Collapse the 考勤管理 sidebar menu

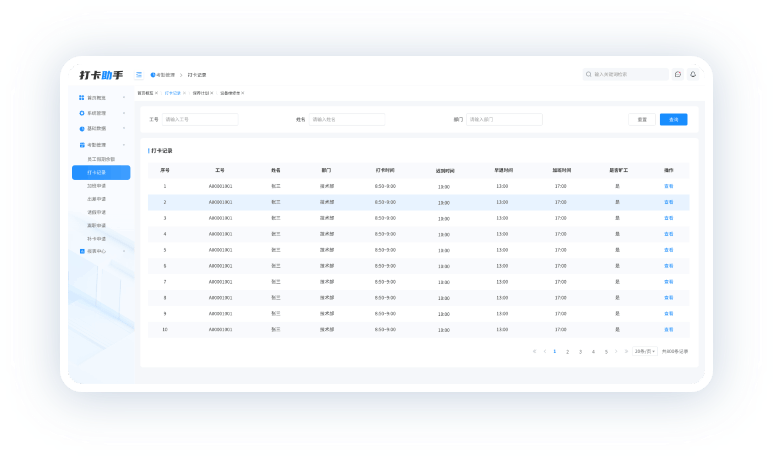point(123,145)
